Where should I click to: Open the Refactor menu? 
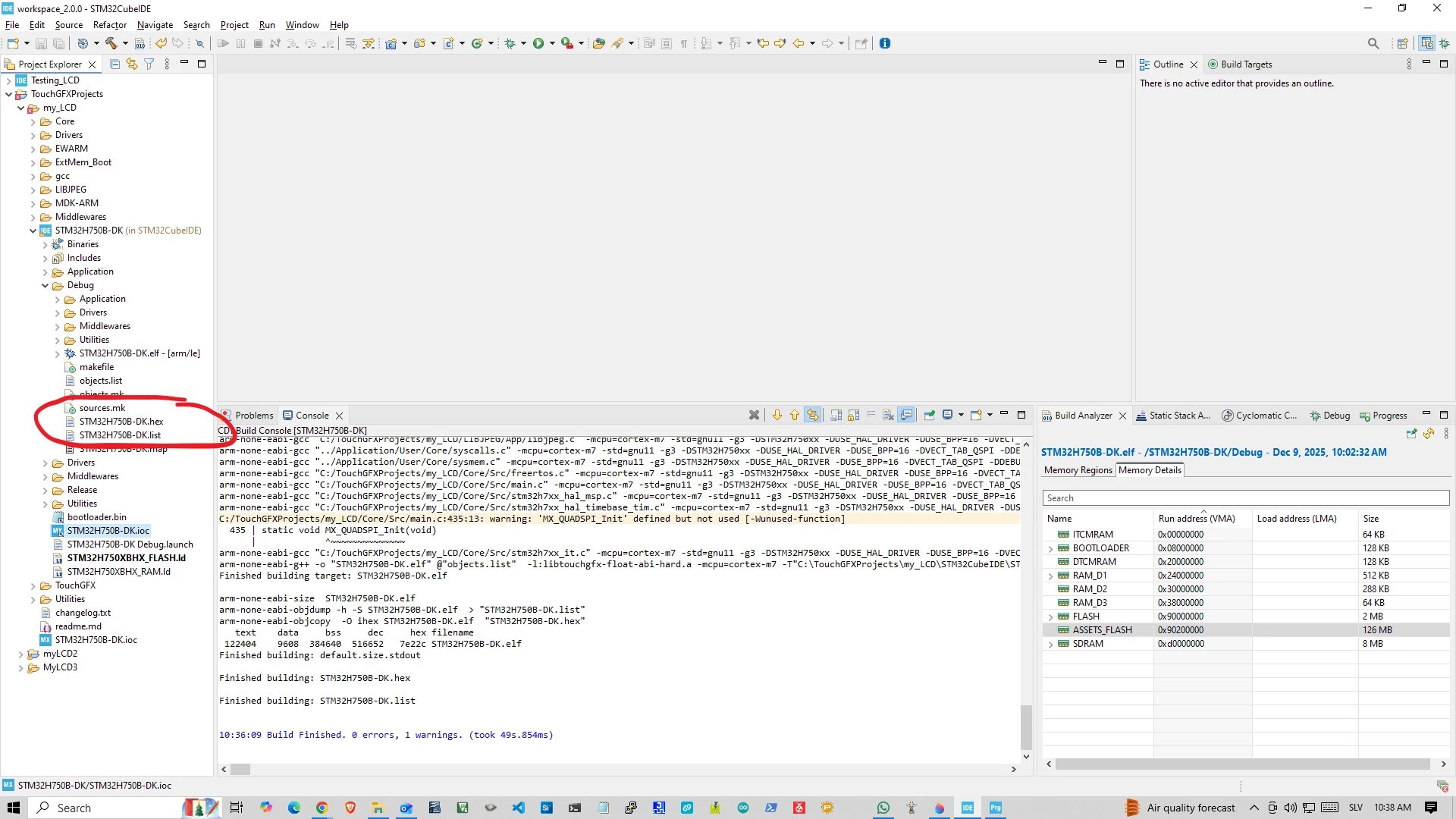pyautogui.click(x=110, y=25)
